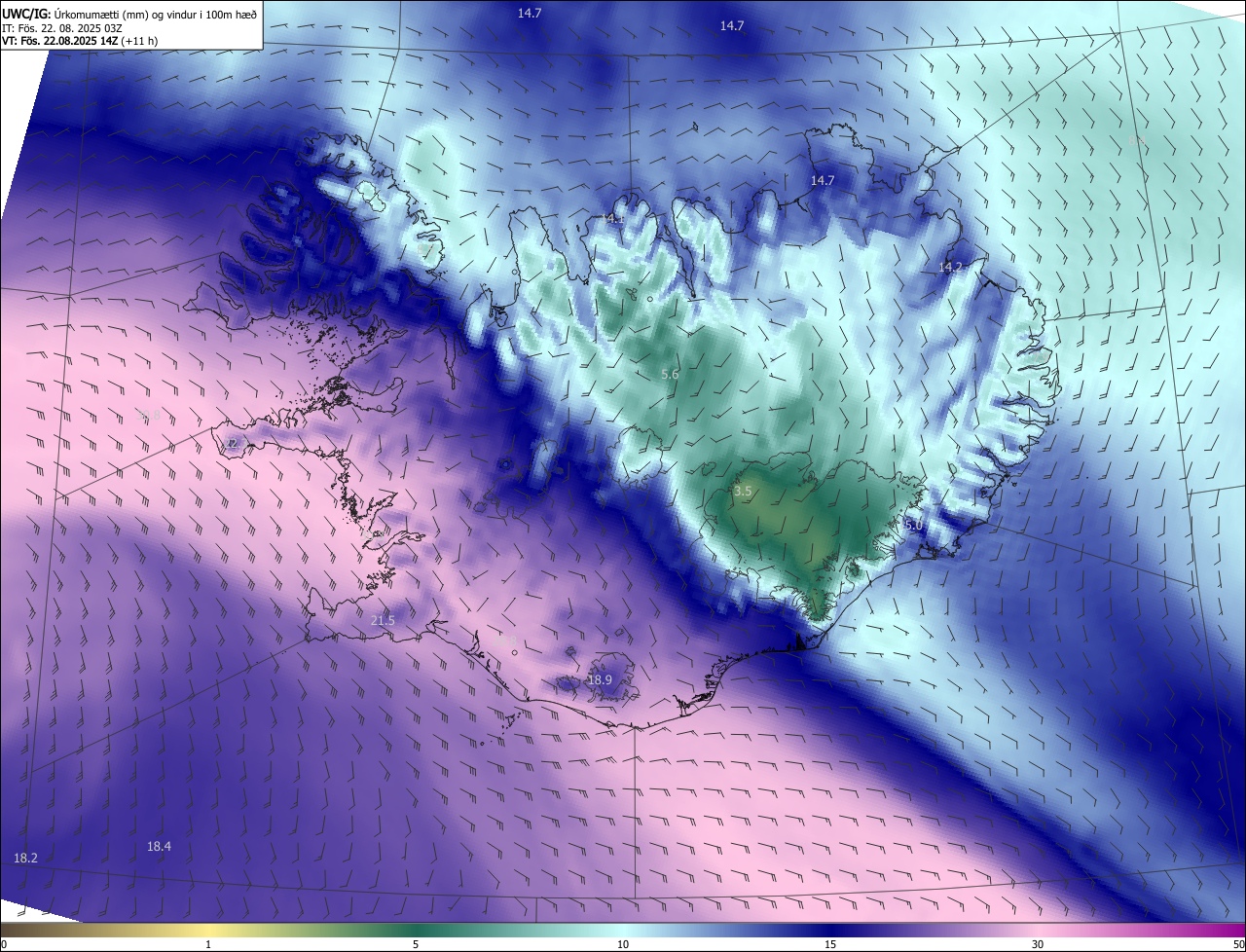Click the '30' tick on the color scale
Viewport: 1246px width, 952px height.
point(1038,944)
